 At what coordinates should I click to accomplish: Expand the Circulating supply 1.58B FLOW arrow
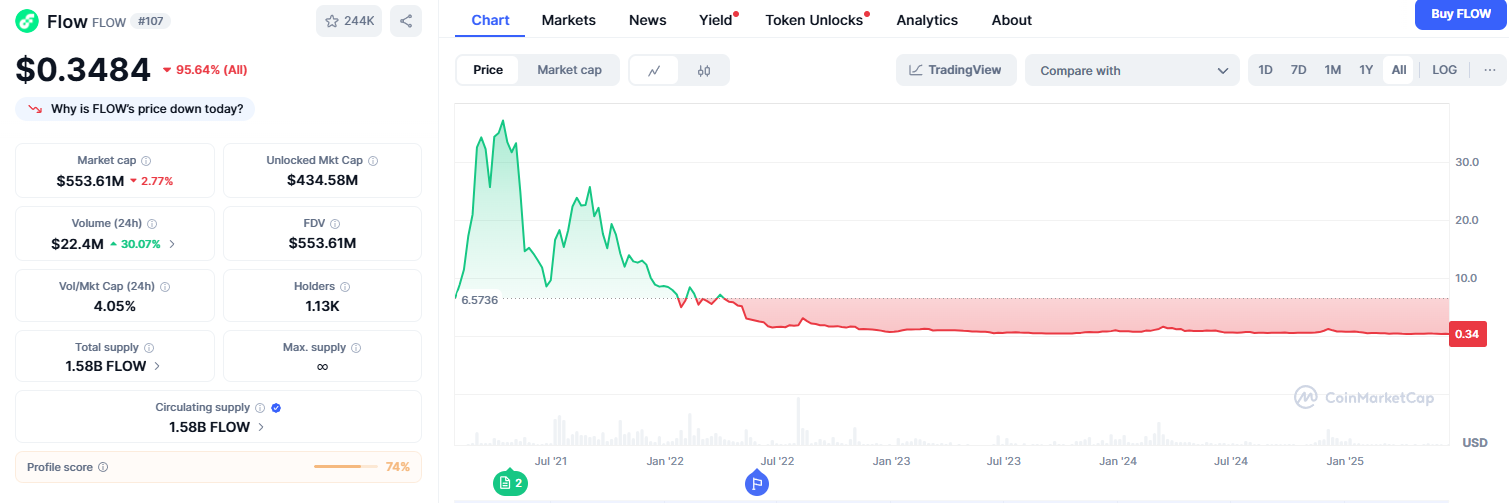click(x=261, y=427)
